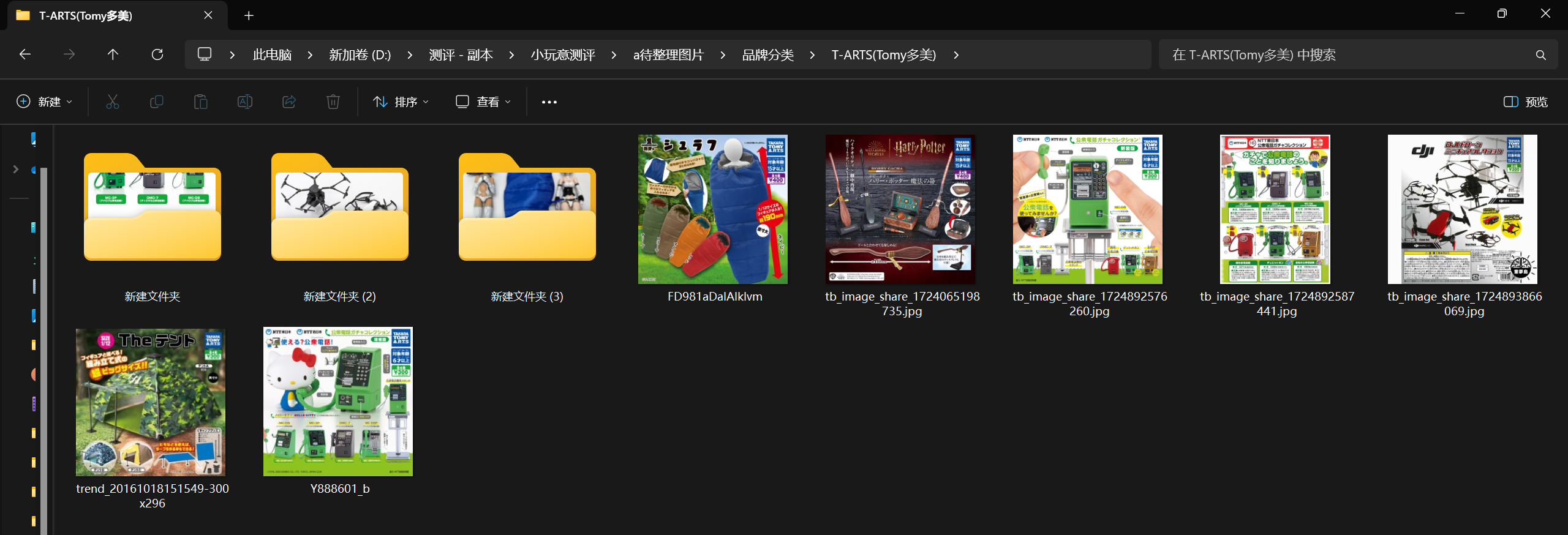
Task: Click 品牌分类 in the address breadcrumb
Action: tap(767, 55)
